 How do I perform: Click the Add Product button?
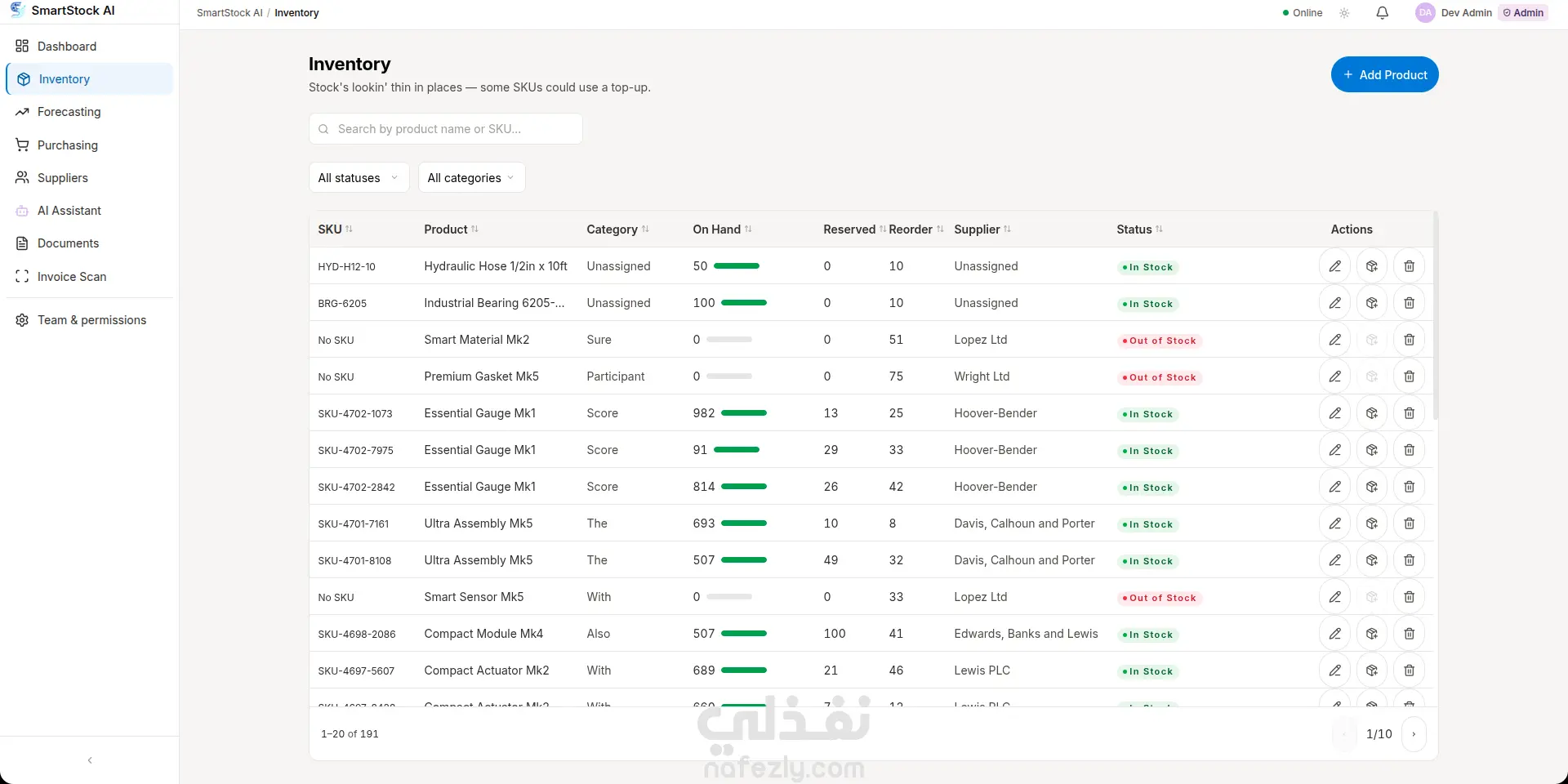[x=1384, y=74]
